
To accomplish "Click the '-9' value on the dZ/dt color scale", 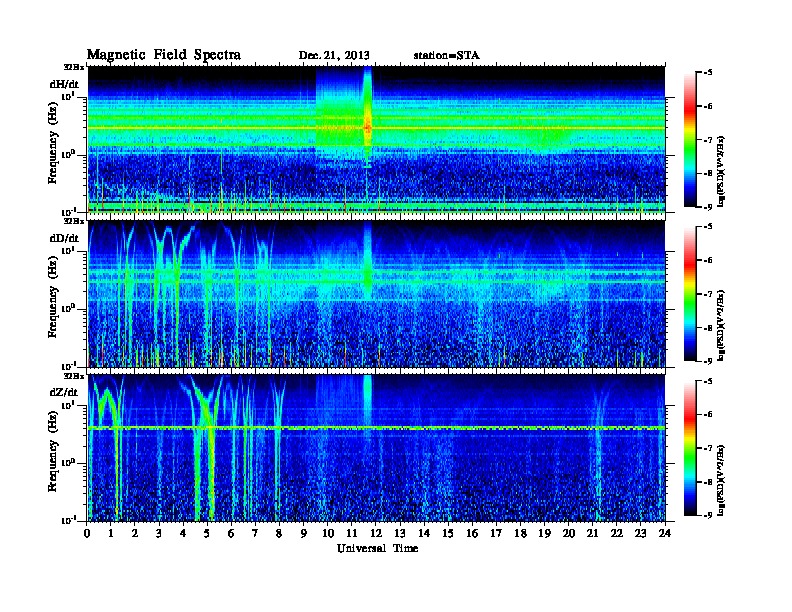I will coord(708,515).
